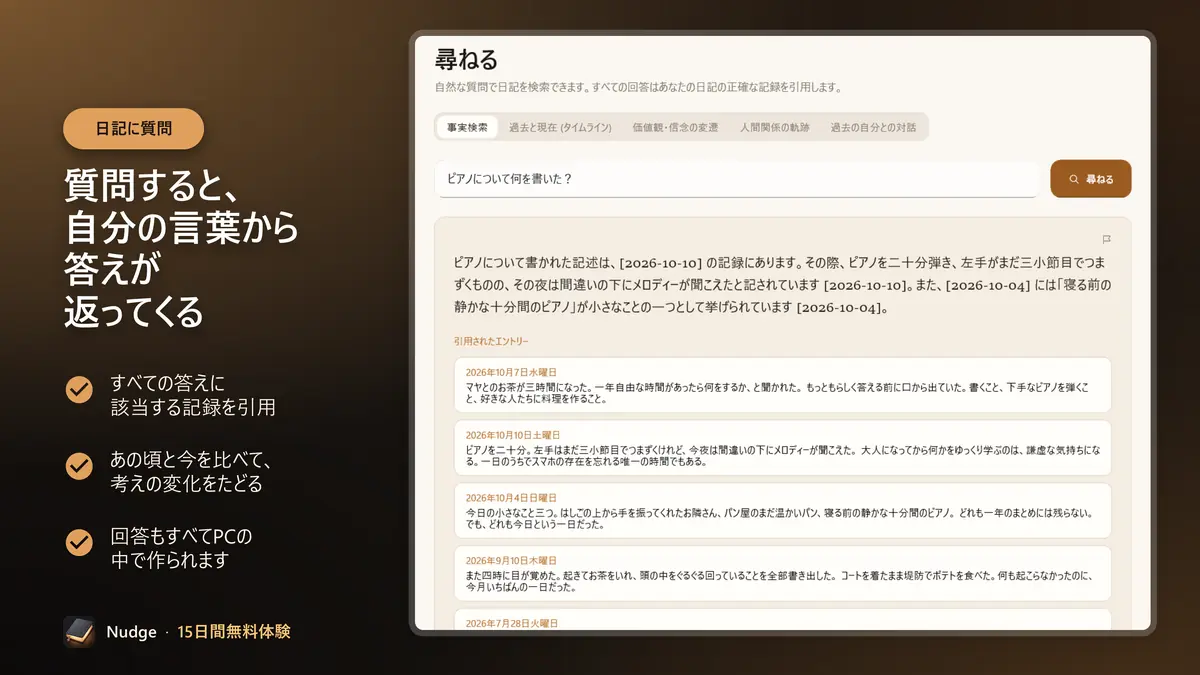1200x675 pixels.
Task: Click the checkmark icon beside すべての答えに
Action: coord(79,389)
